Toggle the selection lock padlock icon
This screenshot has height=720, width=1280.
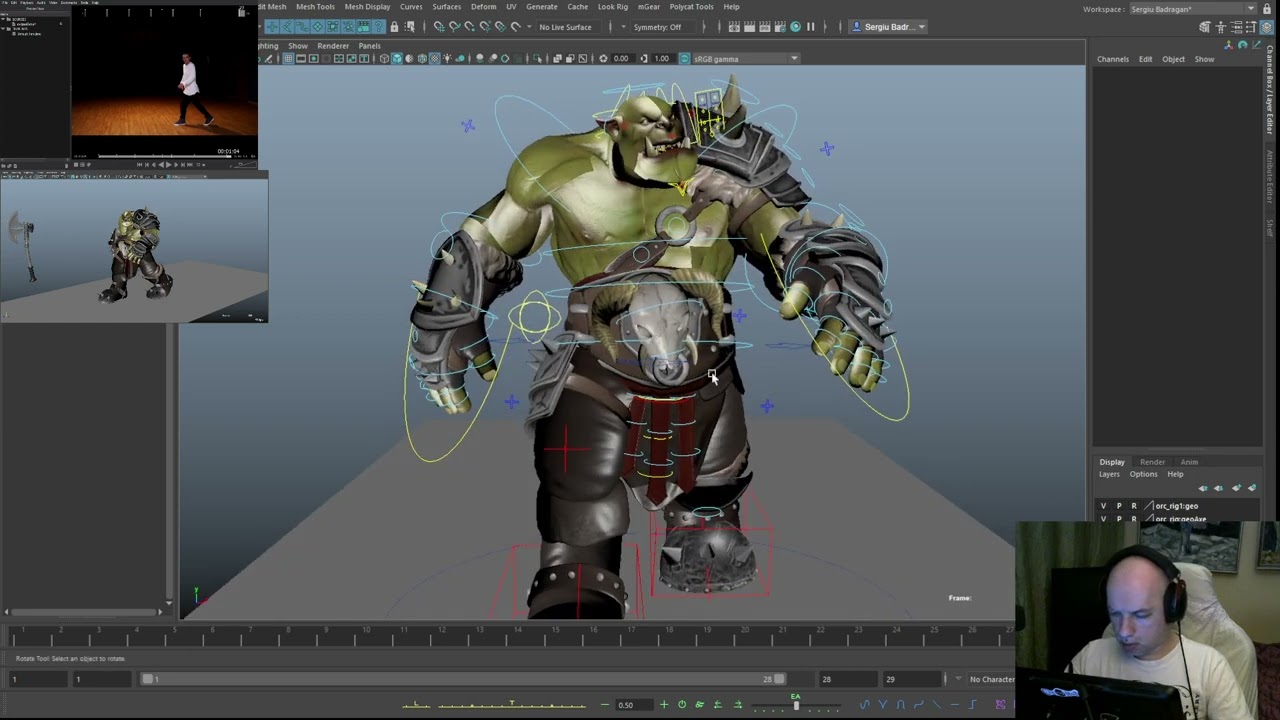394,27
